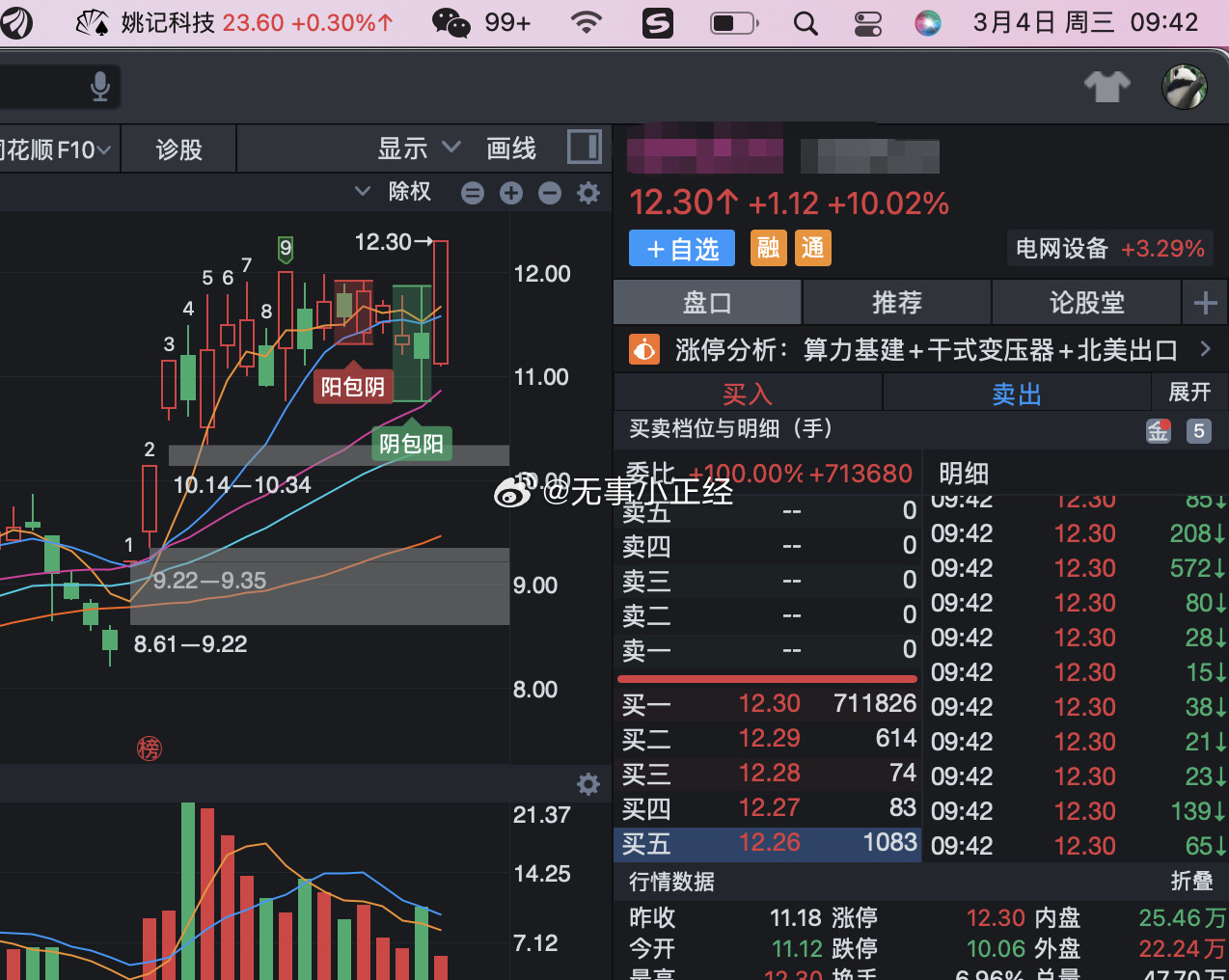Click the 诊股 button

click(x=178, y=150)
